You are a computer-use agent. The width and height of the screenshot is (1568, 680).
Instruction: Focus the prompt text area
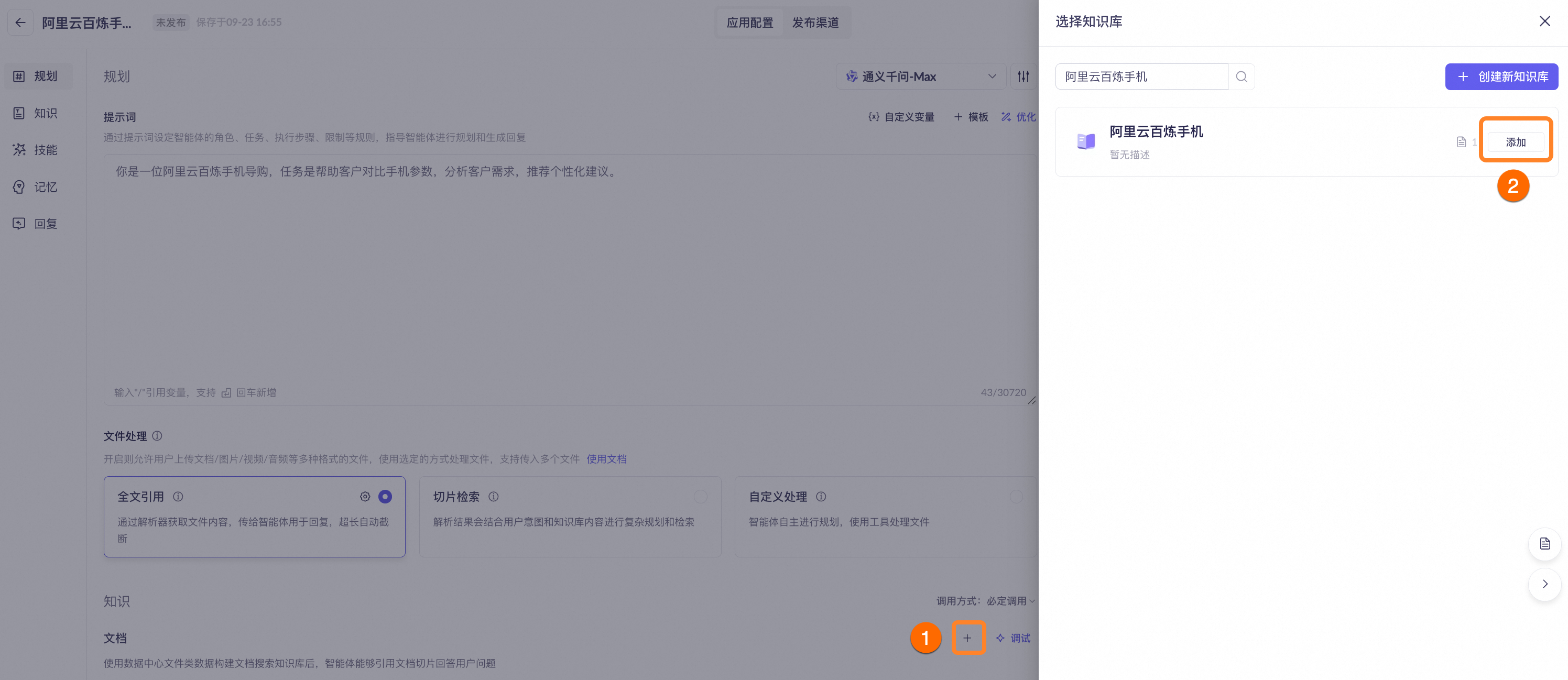570,279
